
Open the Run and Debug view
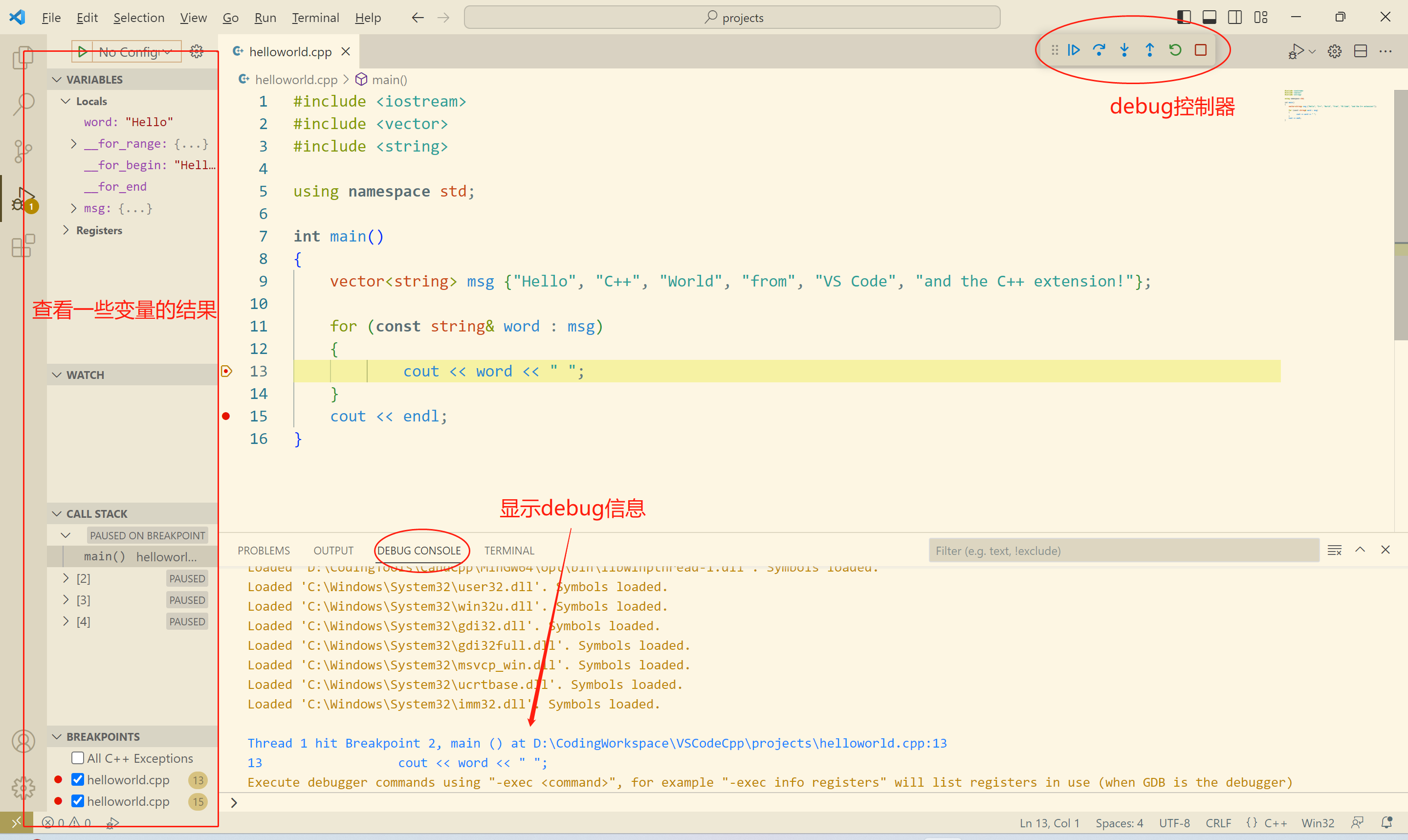coord(23,199)
